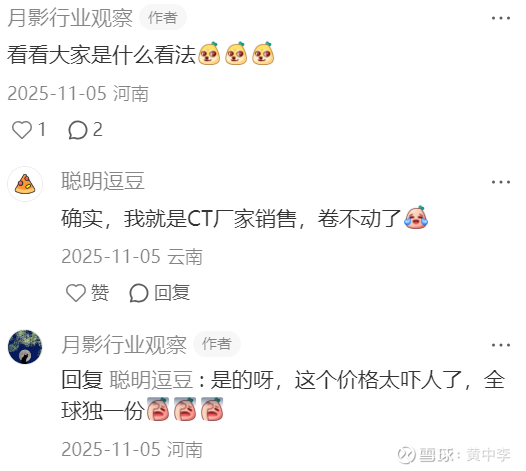The height and width of the screenshot is (471, 526).
Task: Open more options for author's reply
Action: 501,345
